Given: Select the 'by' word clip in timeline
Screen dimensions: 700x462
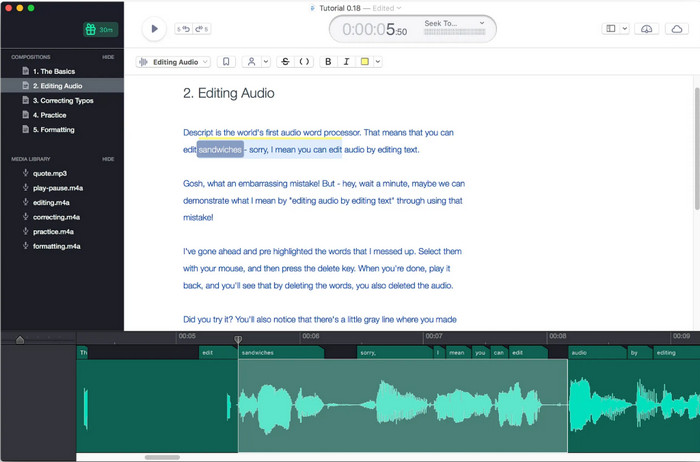Looking at the screenshot, I should (x=640, y=353).
